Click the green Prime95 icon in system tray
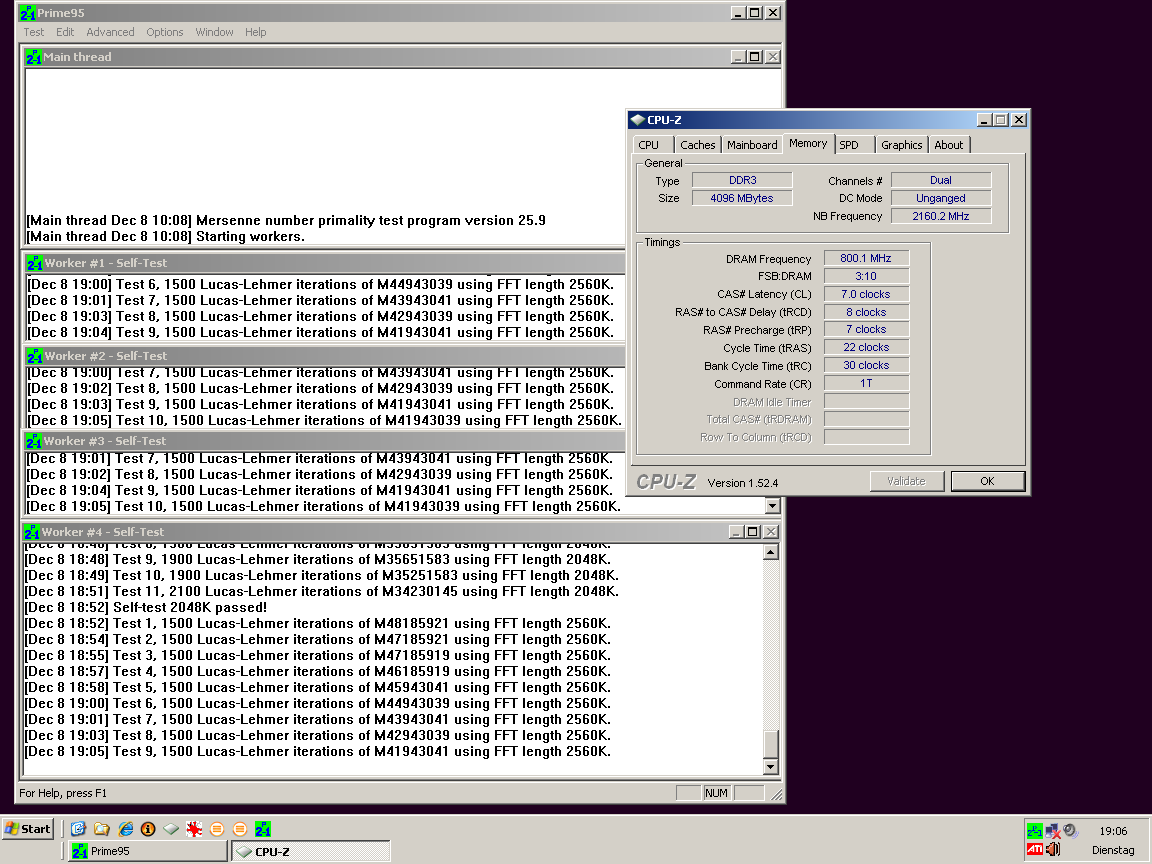Viewport: 1152px width, 864px height. coord(1035,831)
